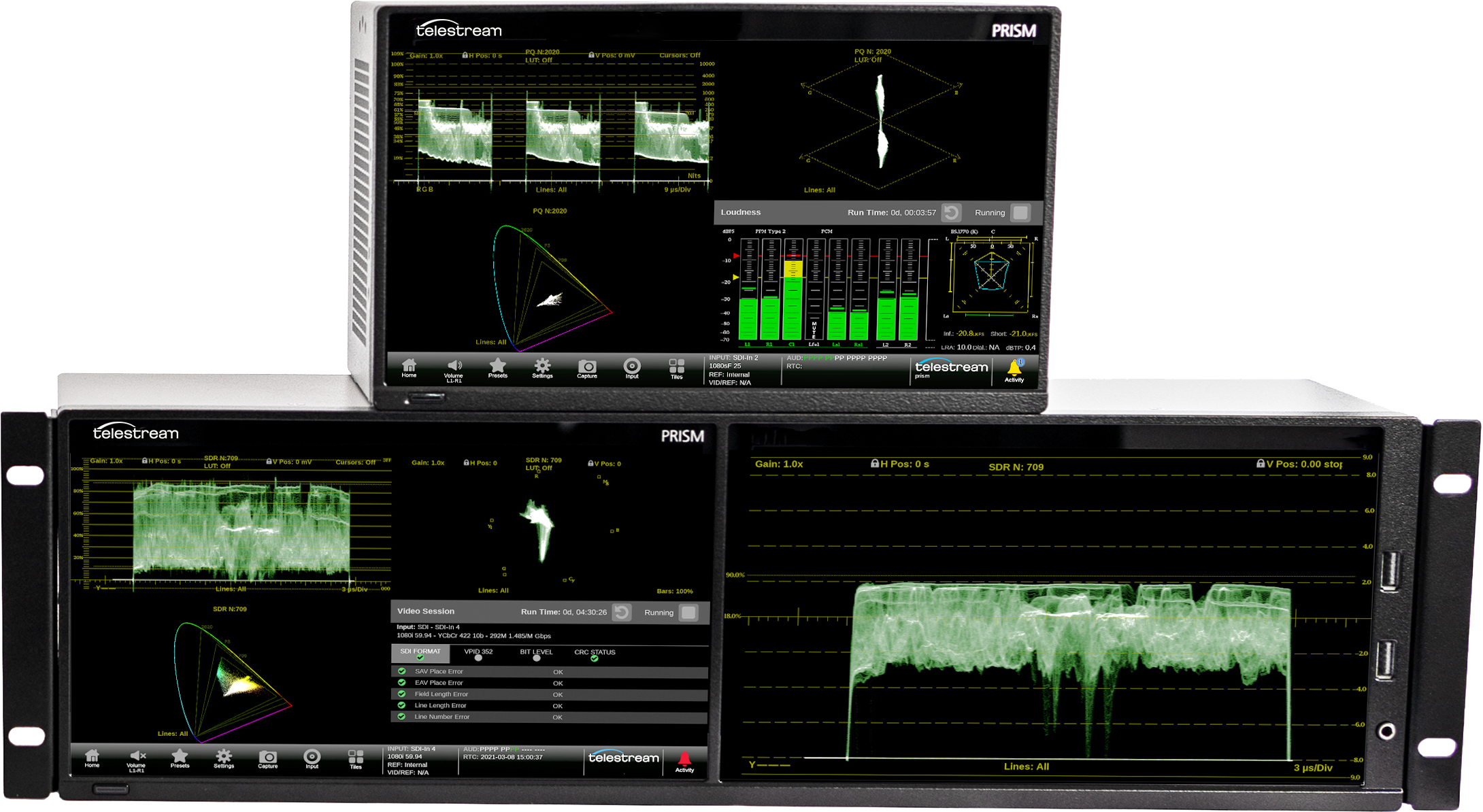The width and height of the screenshot is (1483, 812).
Task: Select the SAV Place Error row
Action: pos(550,672)
